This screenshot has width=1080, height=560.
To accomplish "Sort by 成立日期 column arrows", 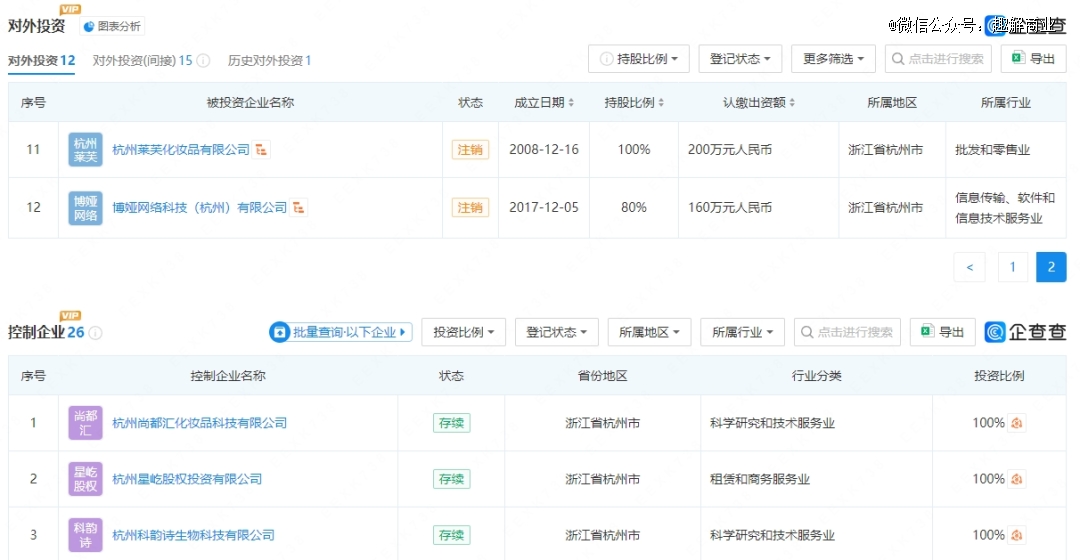I will tap(571, 103).
